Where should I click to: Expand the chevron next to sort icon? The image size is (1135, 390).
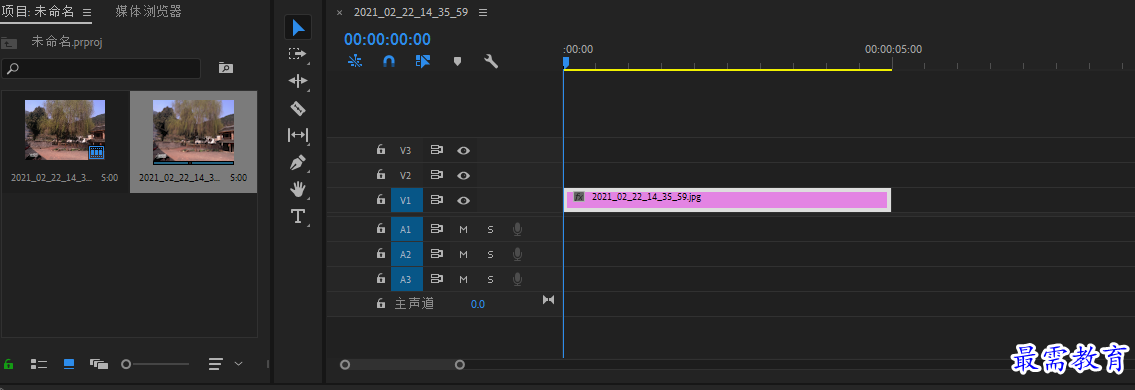pos(238,364)
